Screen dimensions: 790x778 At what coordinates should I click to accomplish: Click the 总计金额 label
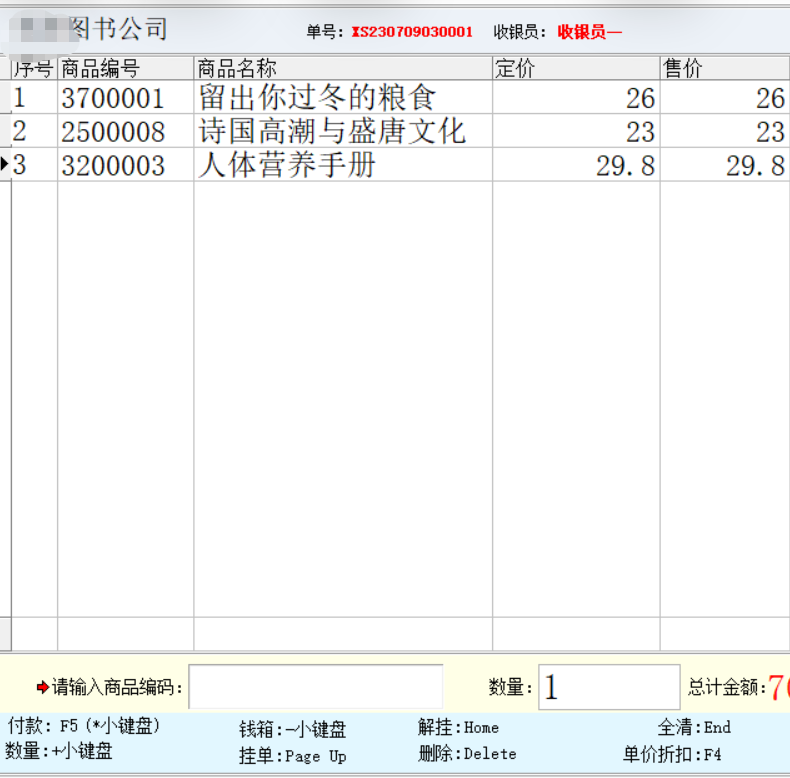pyautogui.click(x=727, y=687)
